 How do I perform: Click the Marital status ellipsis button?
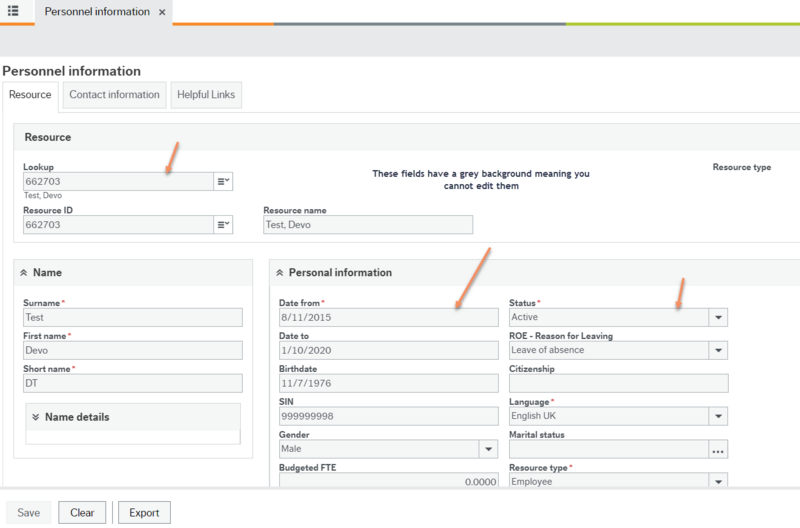pos(717,450)
